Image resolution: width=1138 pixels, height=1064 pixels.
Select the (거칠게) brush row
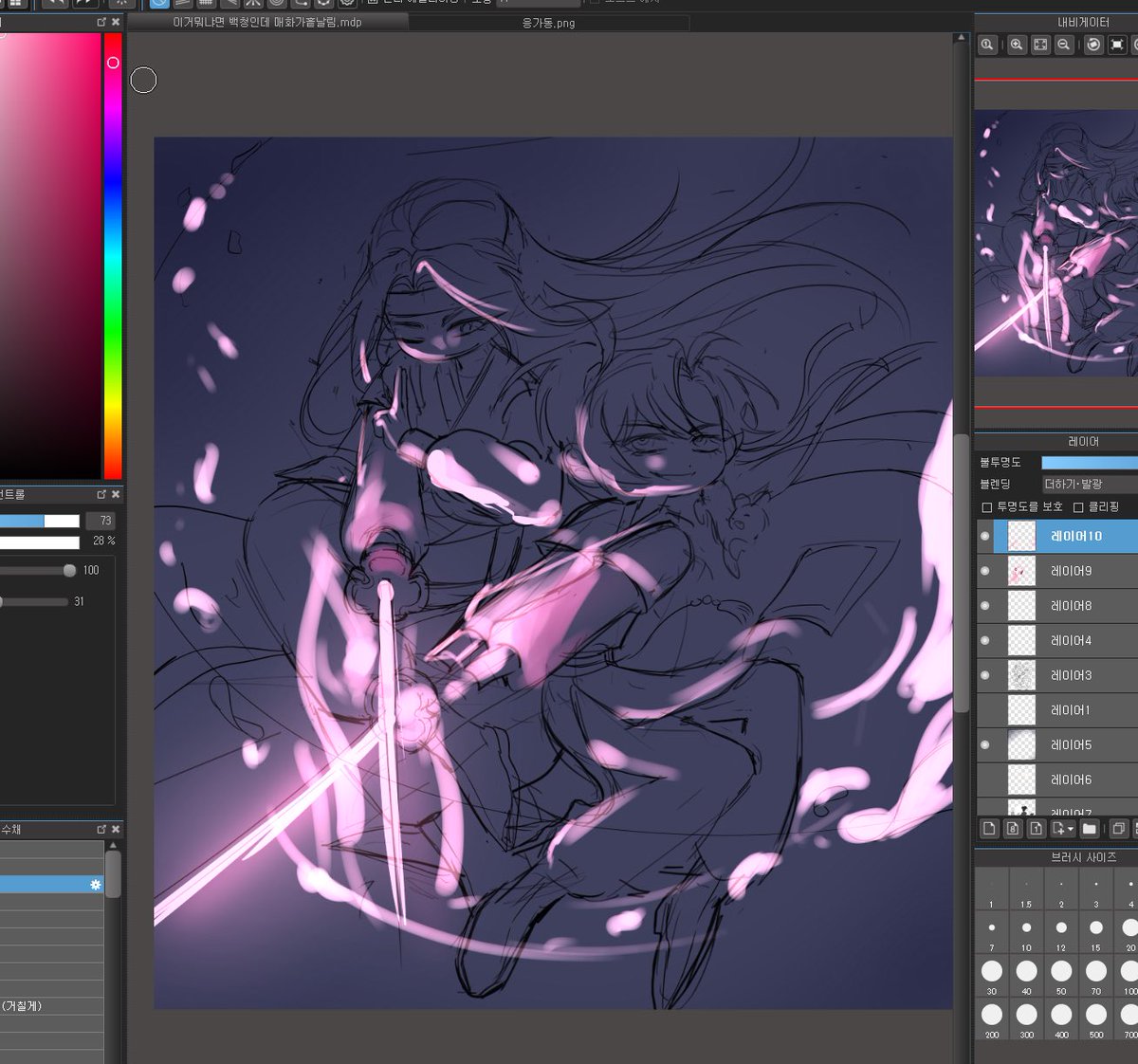point(51,1005)
